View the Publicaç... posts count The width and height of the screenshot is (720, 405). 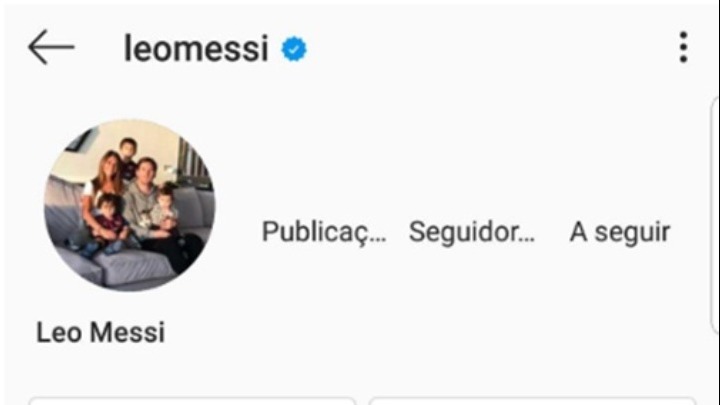324,232
